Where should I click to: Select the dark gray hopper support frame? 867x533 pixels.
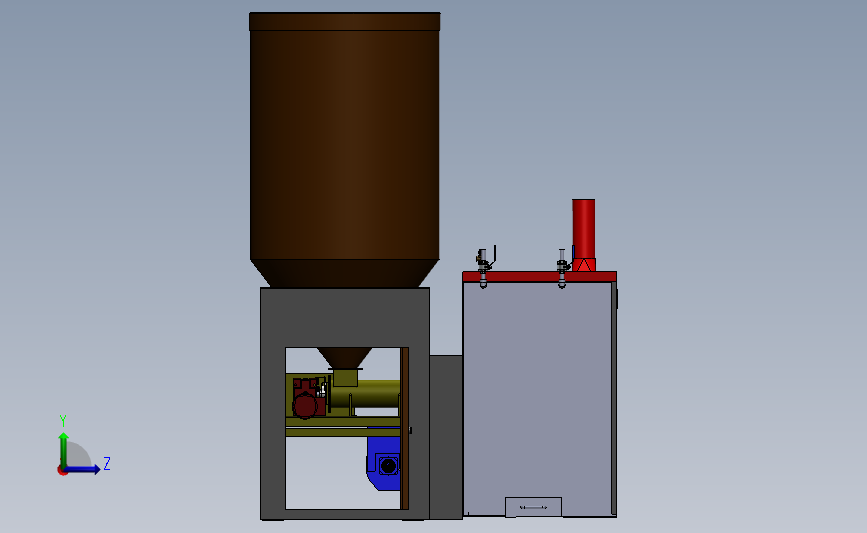(344, 317)
